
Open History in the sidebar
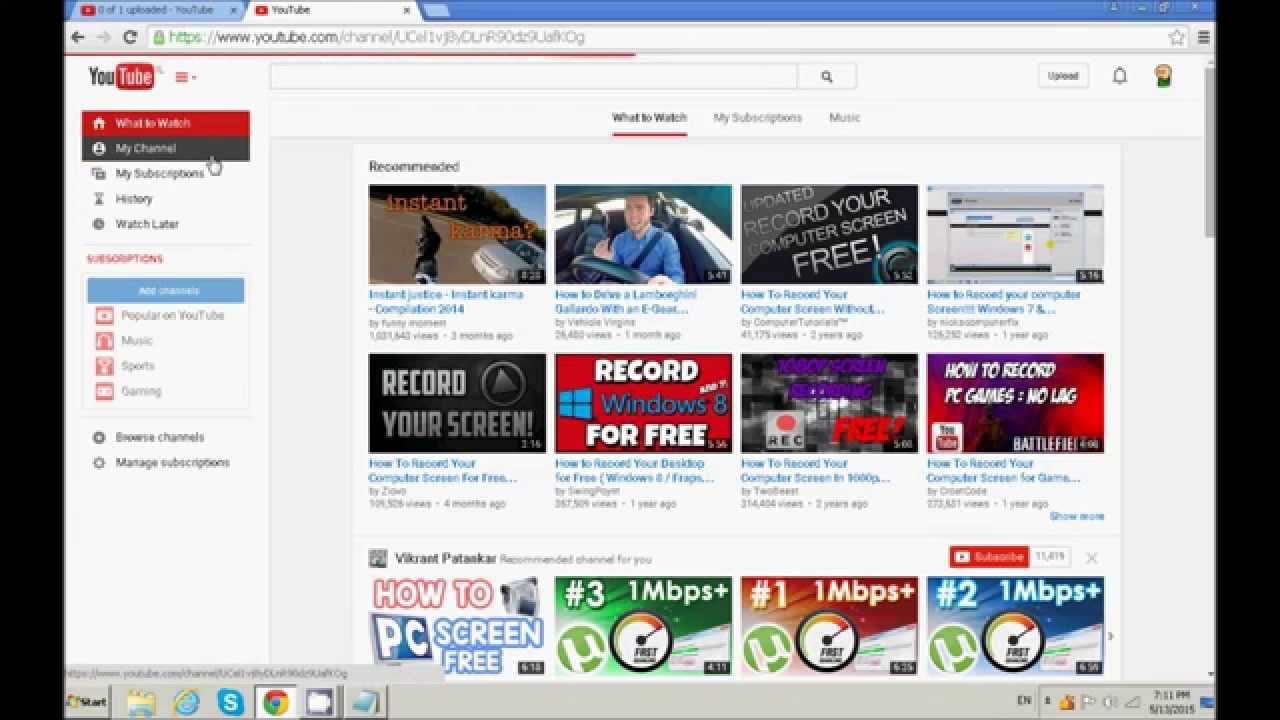click(133, 199)
